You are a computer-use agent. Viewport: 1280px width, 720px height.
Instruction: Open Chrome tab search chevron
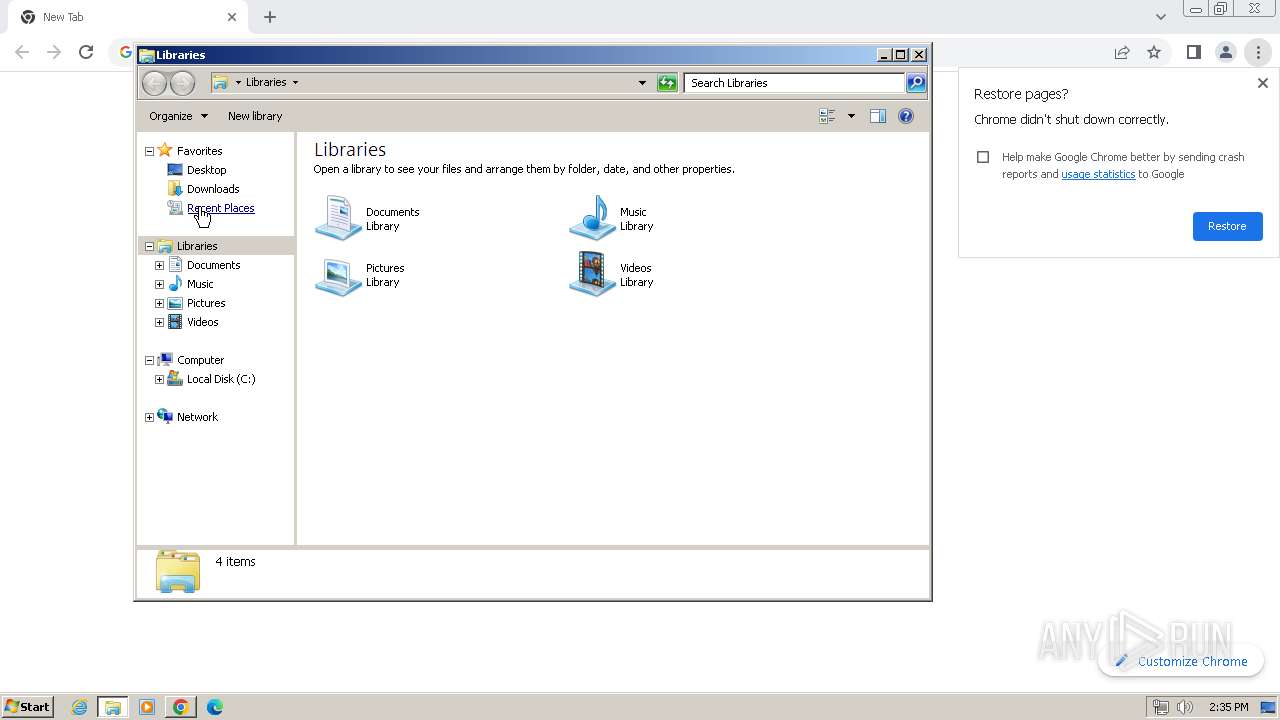[x=1160, y=17]
